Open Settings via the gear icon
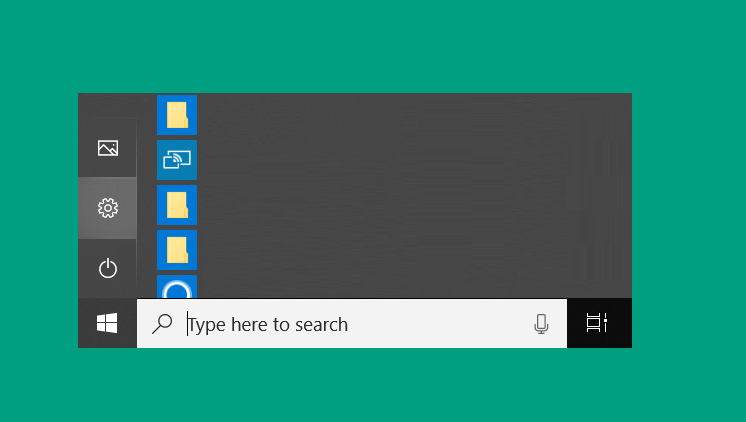 pyautogui.click(x=108, y=208)
